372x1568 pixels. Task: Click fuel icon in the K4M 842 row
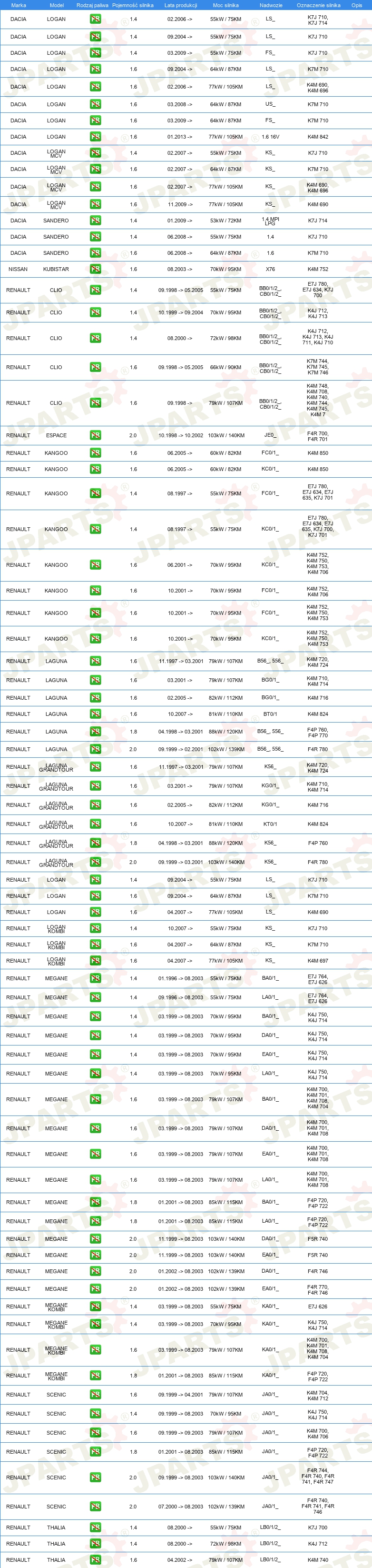coord(96,137)
